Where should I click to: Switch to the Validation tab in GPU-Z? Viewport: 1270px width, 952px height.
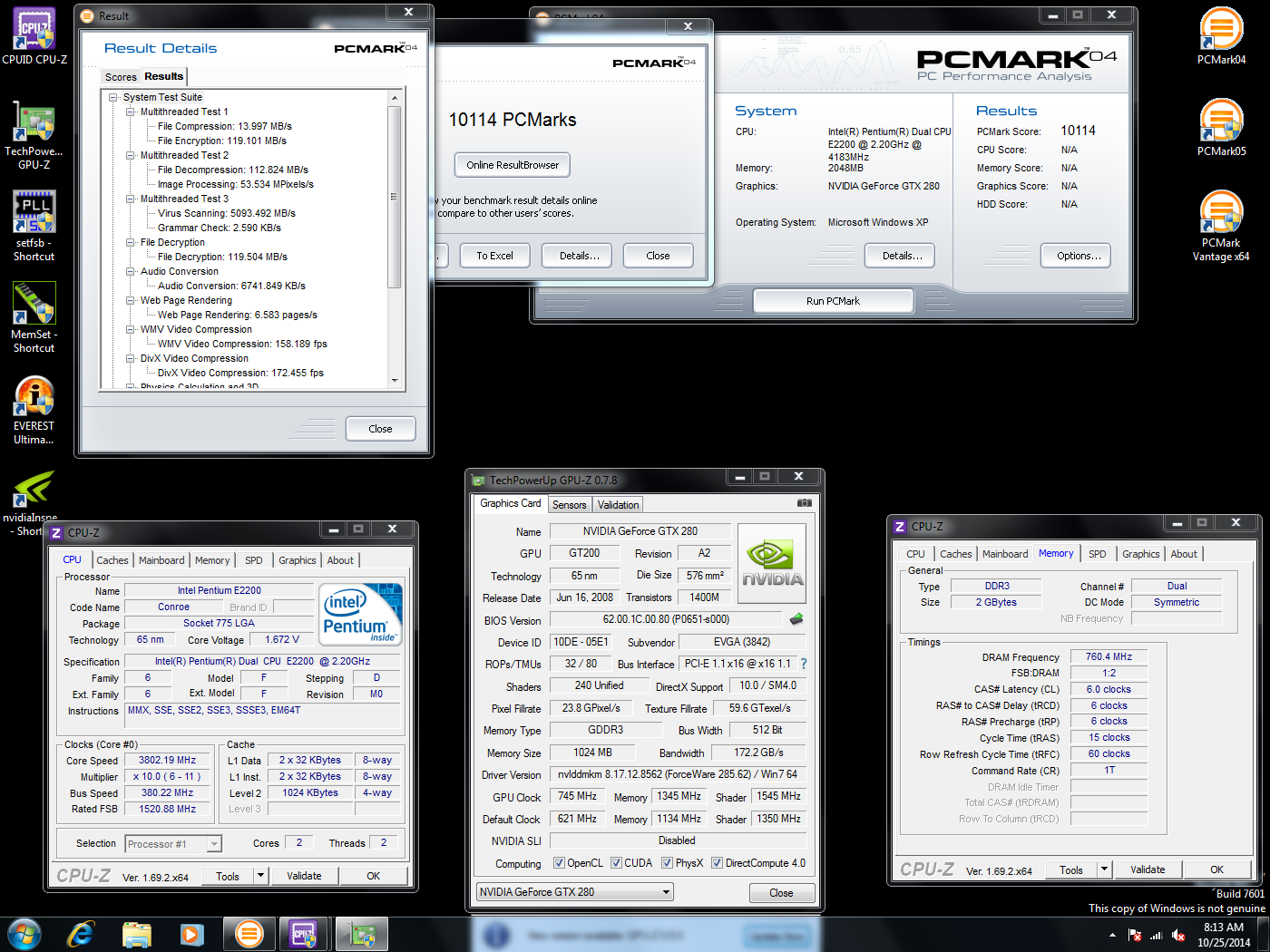pos(619,505)
